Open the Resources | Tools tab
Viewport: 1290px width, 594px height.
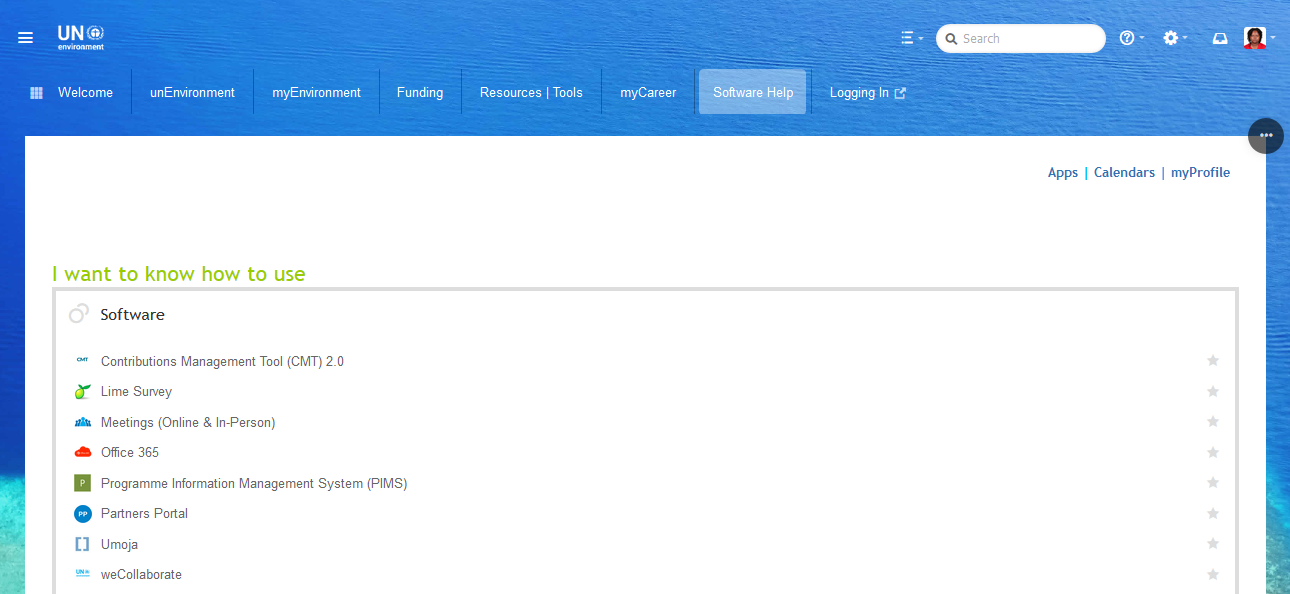click(531, 93)
